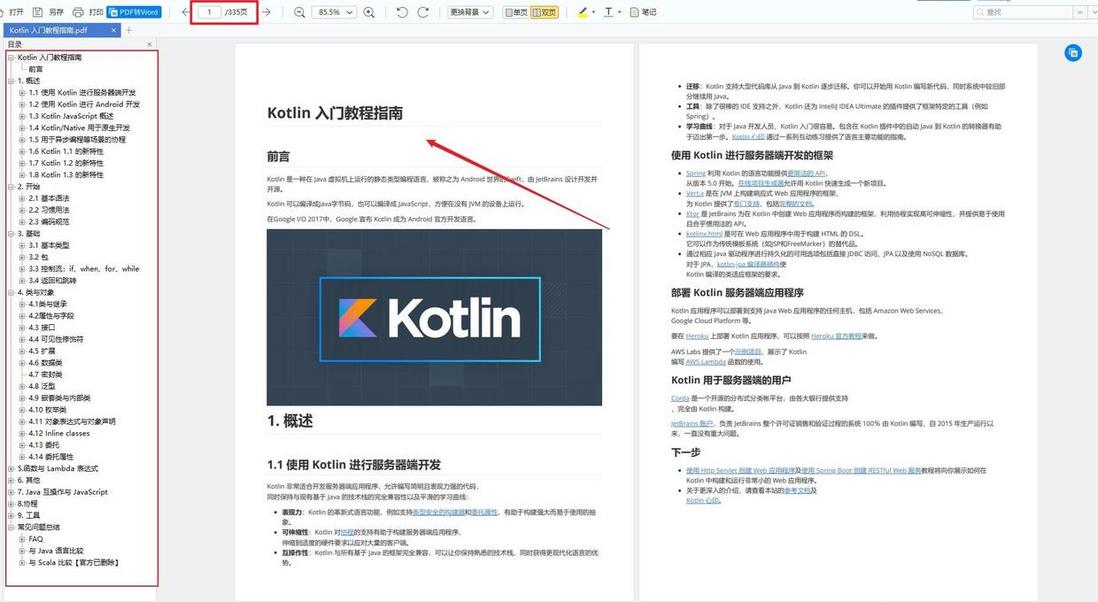Expand the 6. 其他 outline node
The width and height of the screenshot is (1098, 602).
pos(11,480)
